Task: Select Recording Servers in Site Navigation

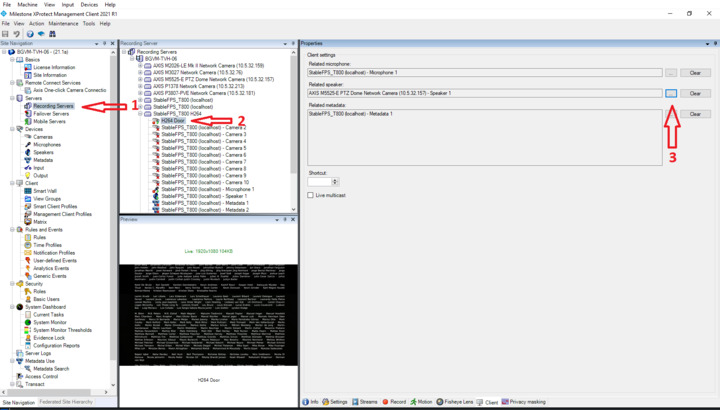Action: point(52,105)
